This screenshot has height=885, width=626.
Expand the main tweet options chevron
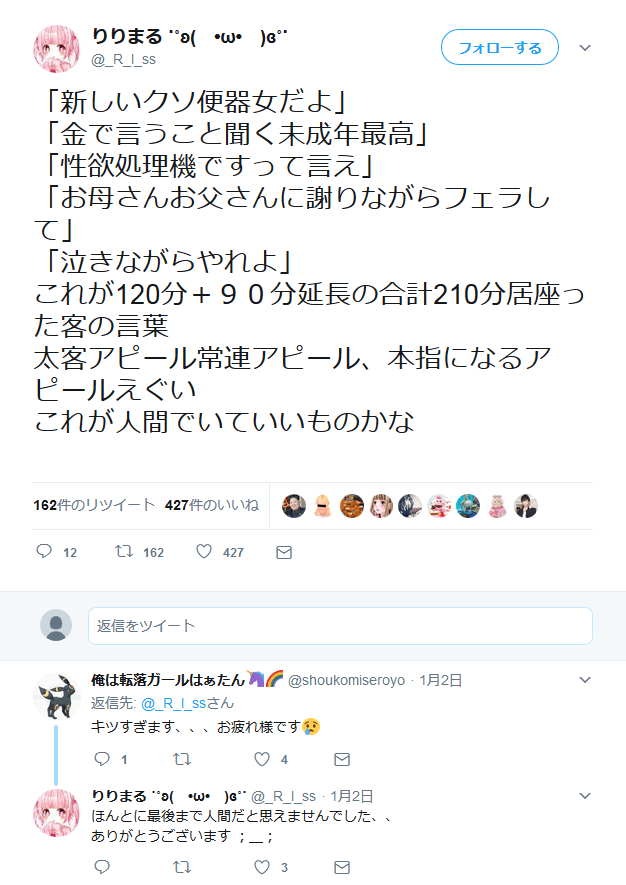pyautogui.click(x=585, y=48)
